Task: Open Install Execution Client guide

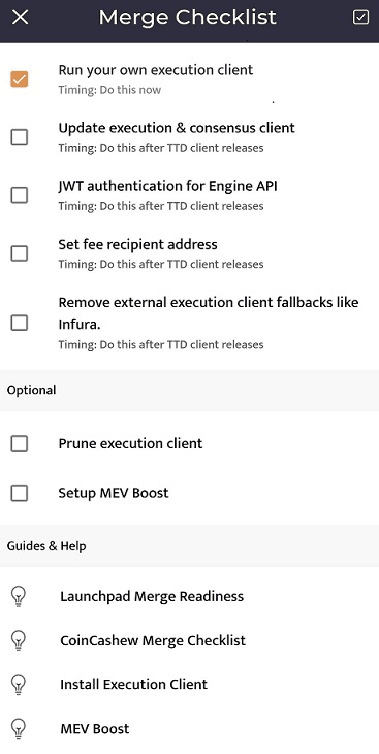Action: click(134, 684)
